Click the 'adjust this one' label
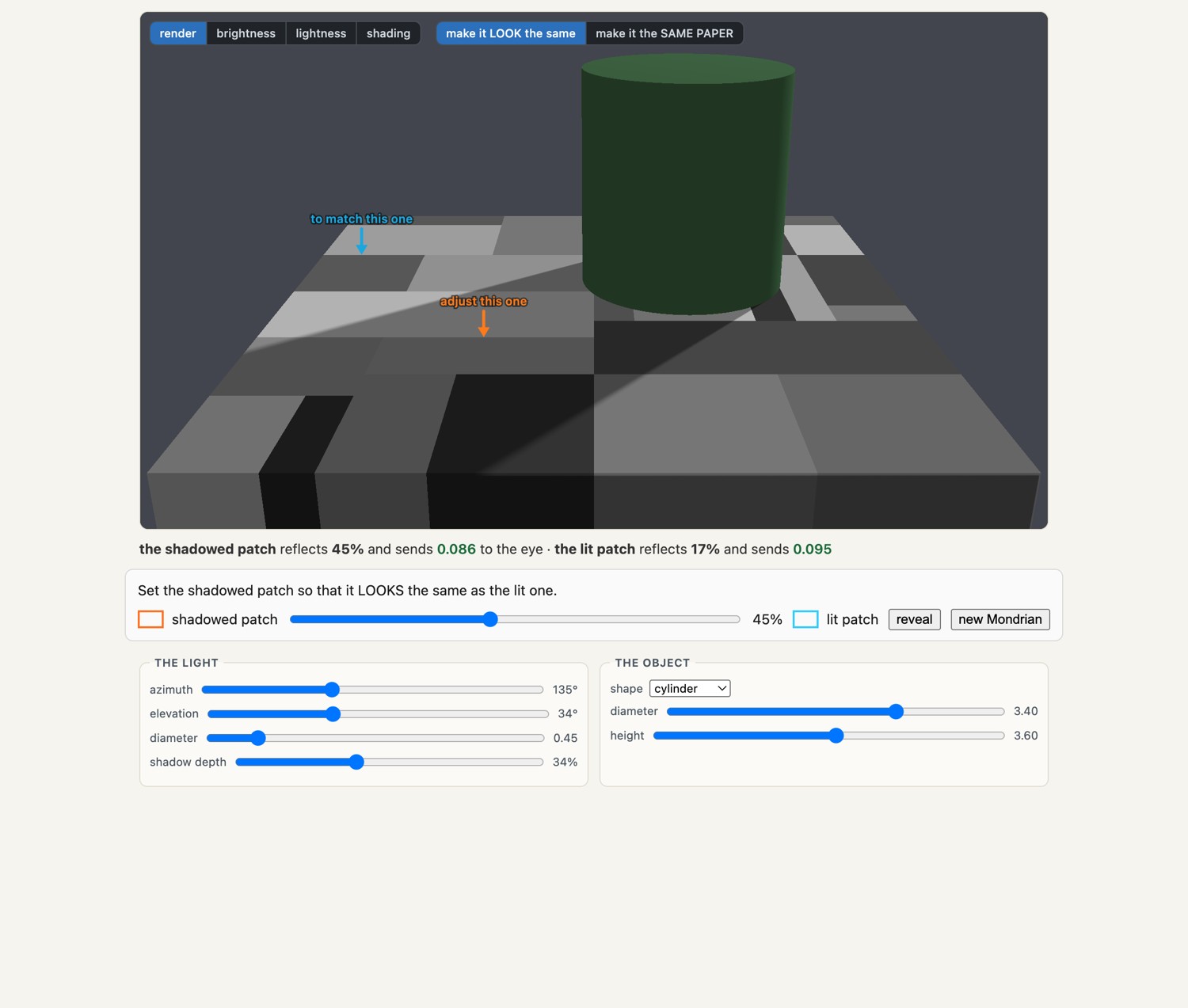This screenshot has height=1008, width=1188. tap(483, 302)
